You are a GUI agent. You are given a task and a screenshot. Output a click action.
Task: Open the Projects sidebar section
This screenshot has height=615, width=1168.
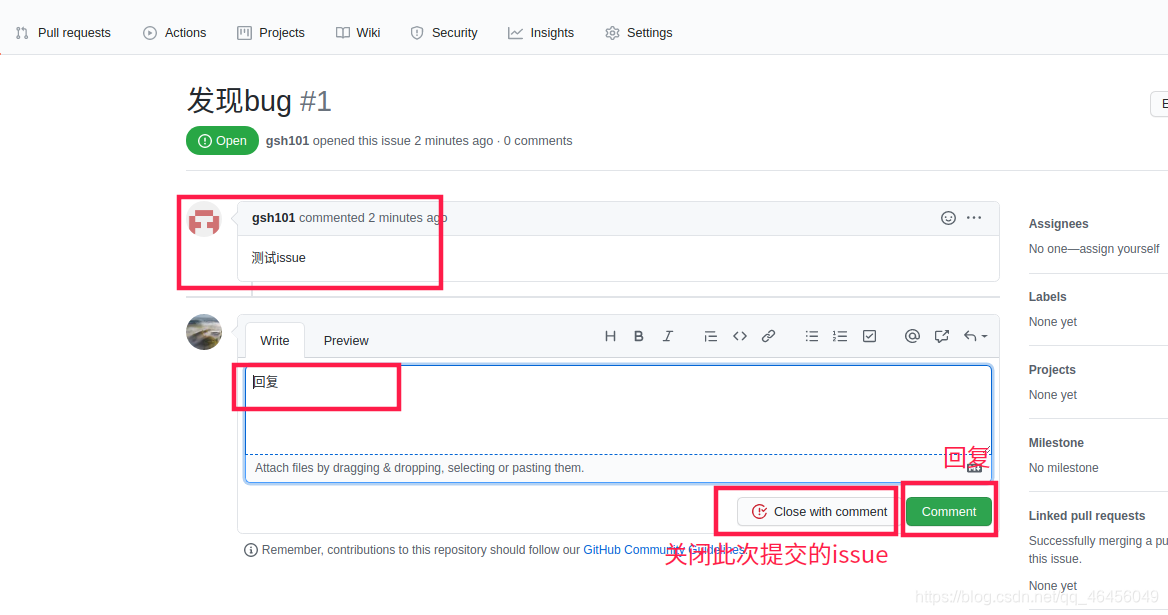pyautogui.click(x=1052, y=370)
